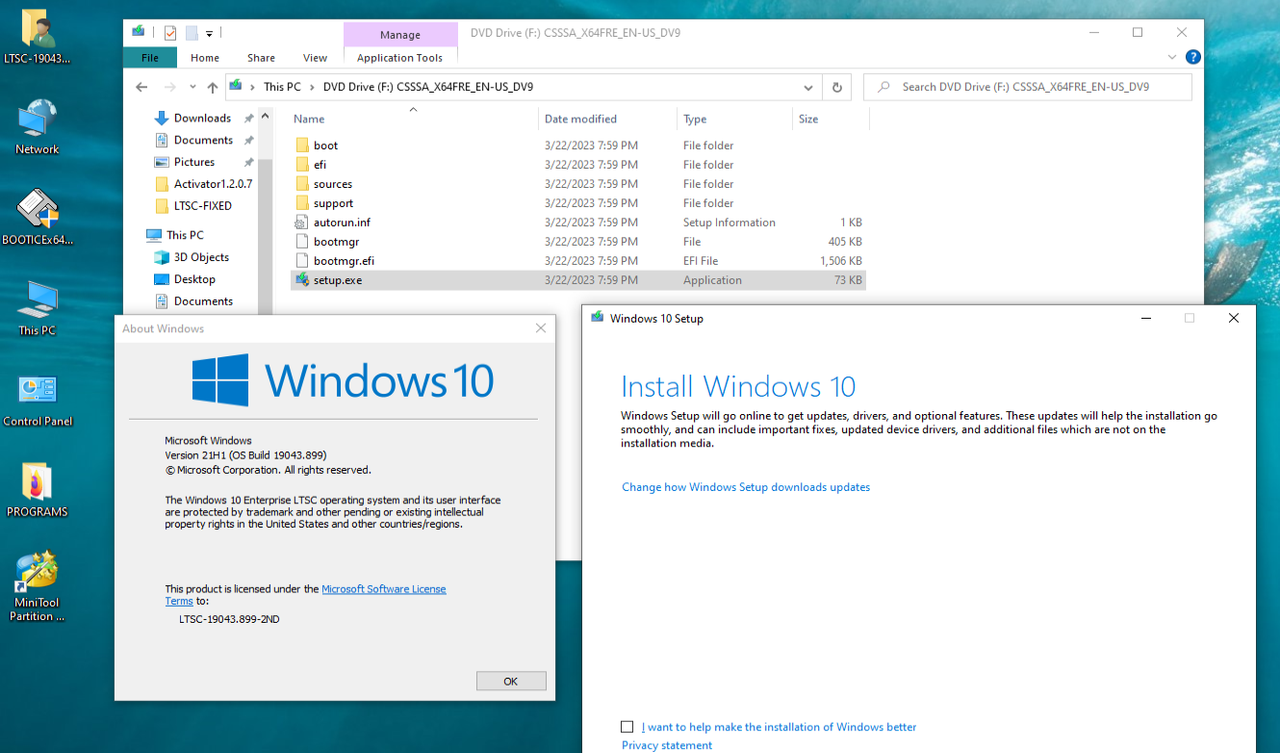The height and width of the screenshot is (753, 1280).
Task: Check 'I want to help make installation better'
Action: click(627, 727)
